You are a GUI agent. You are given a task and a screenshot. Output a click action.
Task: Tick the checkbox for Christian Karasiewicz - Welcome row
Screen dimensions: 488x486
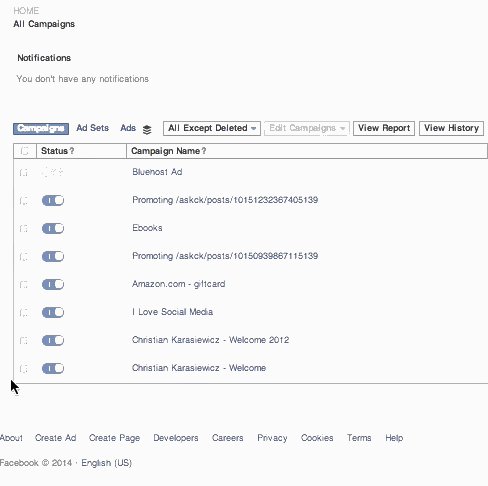pyautogui.click(x=24, y=369)
